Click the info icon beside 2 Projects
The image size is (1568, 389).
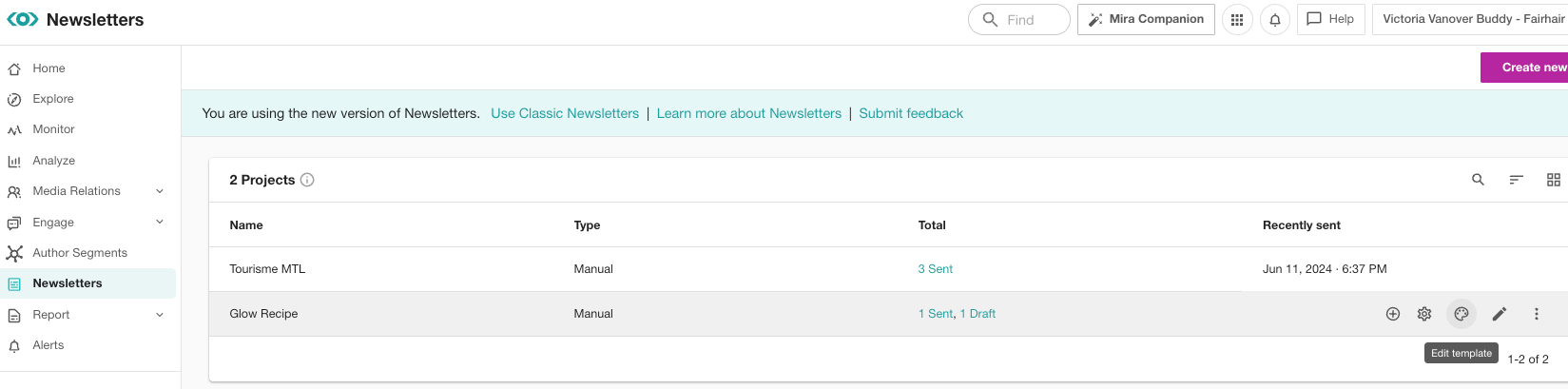(307, 180)
